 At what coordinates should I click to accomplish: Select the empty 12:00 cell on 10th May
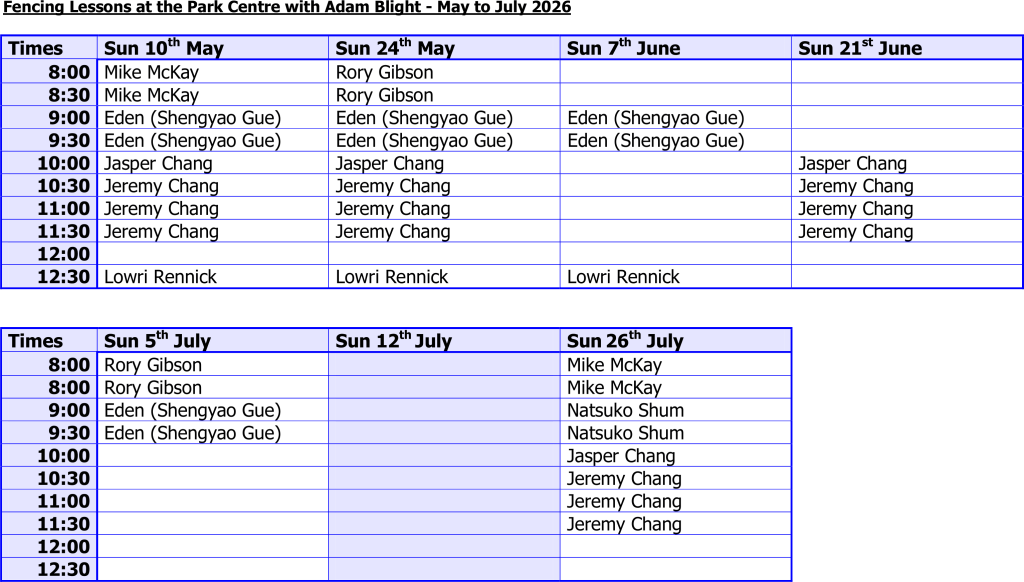(x=213, y=253)
